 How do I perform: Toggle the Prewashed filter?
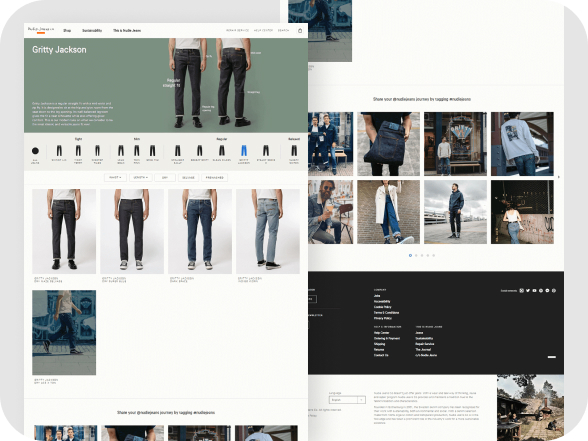point(214,177)
